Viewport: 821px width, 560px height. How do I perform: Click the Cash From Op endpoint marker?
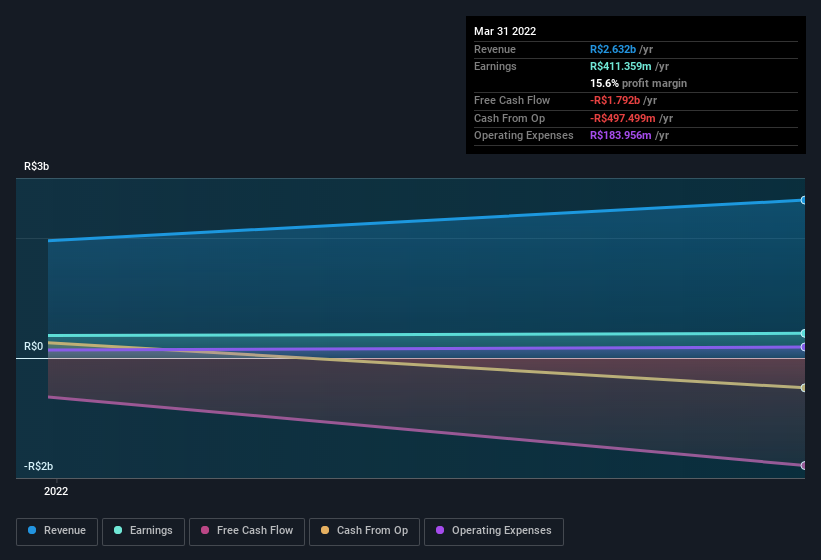tap(803, 388)
